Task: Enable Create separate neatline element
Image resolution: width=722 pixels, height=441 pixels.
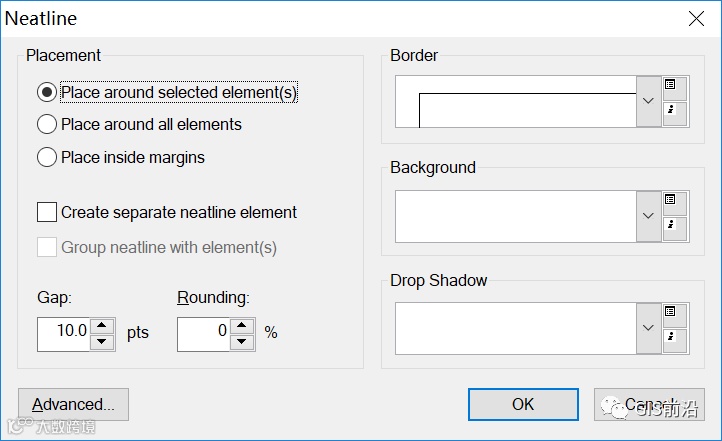Action: click(x=47, y=212)
